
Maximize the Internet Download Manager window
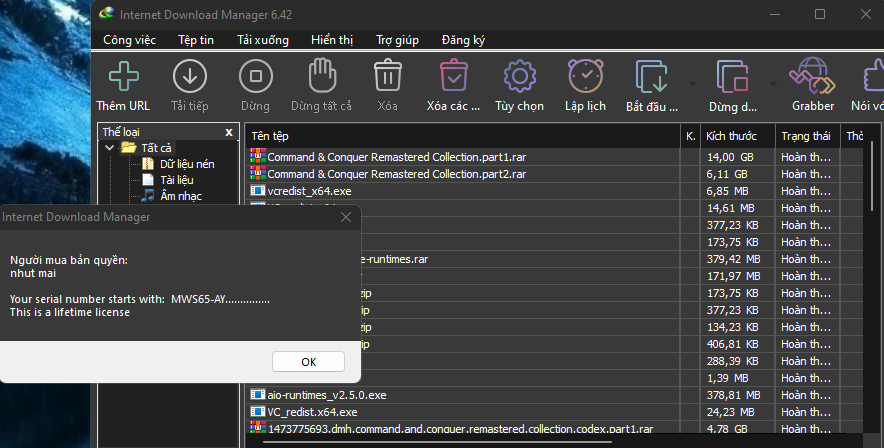point(820,14)
